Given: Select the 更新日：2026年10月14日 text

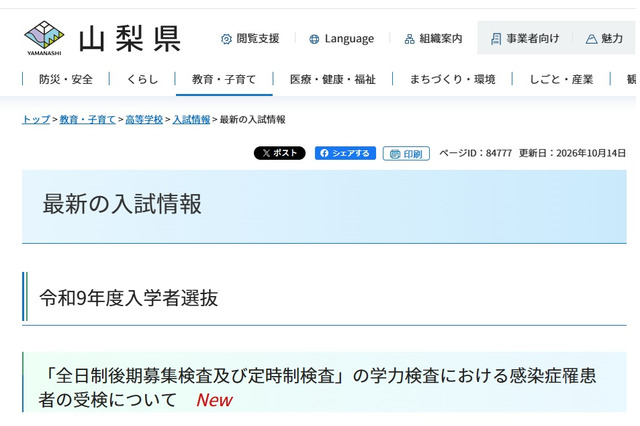Looking at the screenshot, I should (x=572, y=153).
